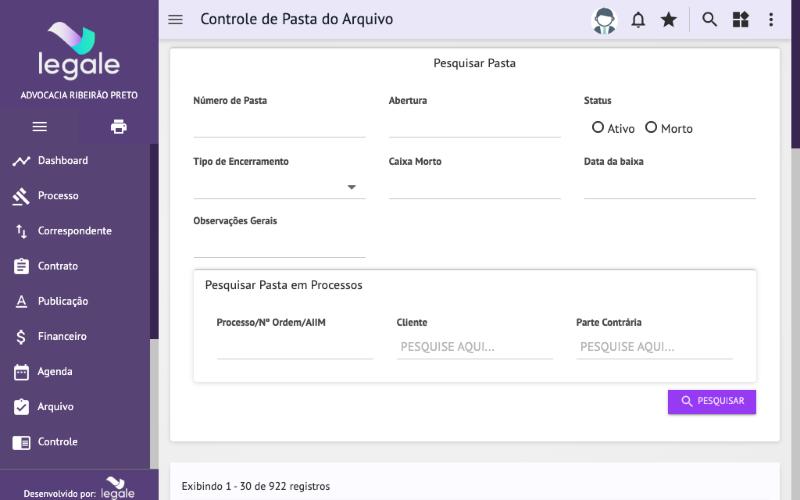Click the Agenda calendar icon

click(x=21, y=372)
